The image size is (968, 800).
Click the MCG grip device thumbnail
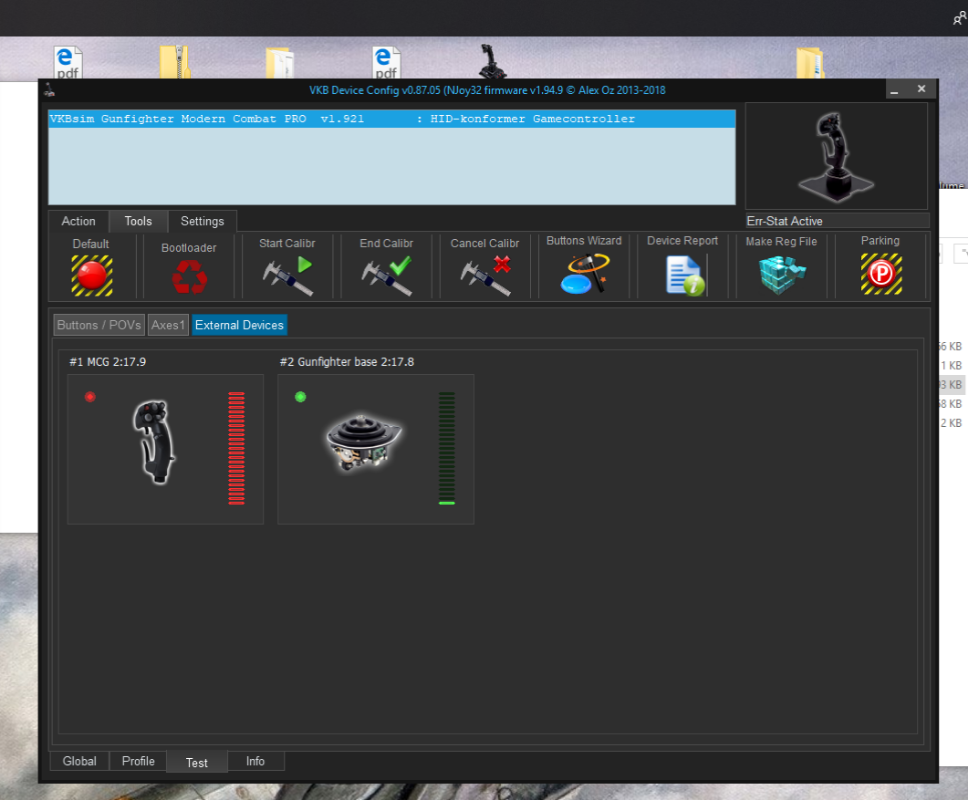click(x=154, y=441)
